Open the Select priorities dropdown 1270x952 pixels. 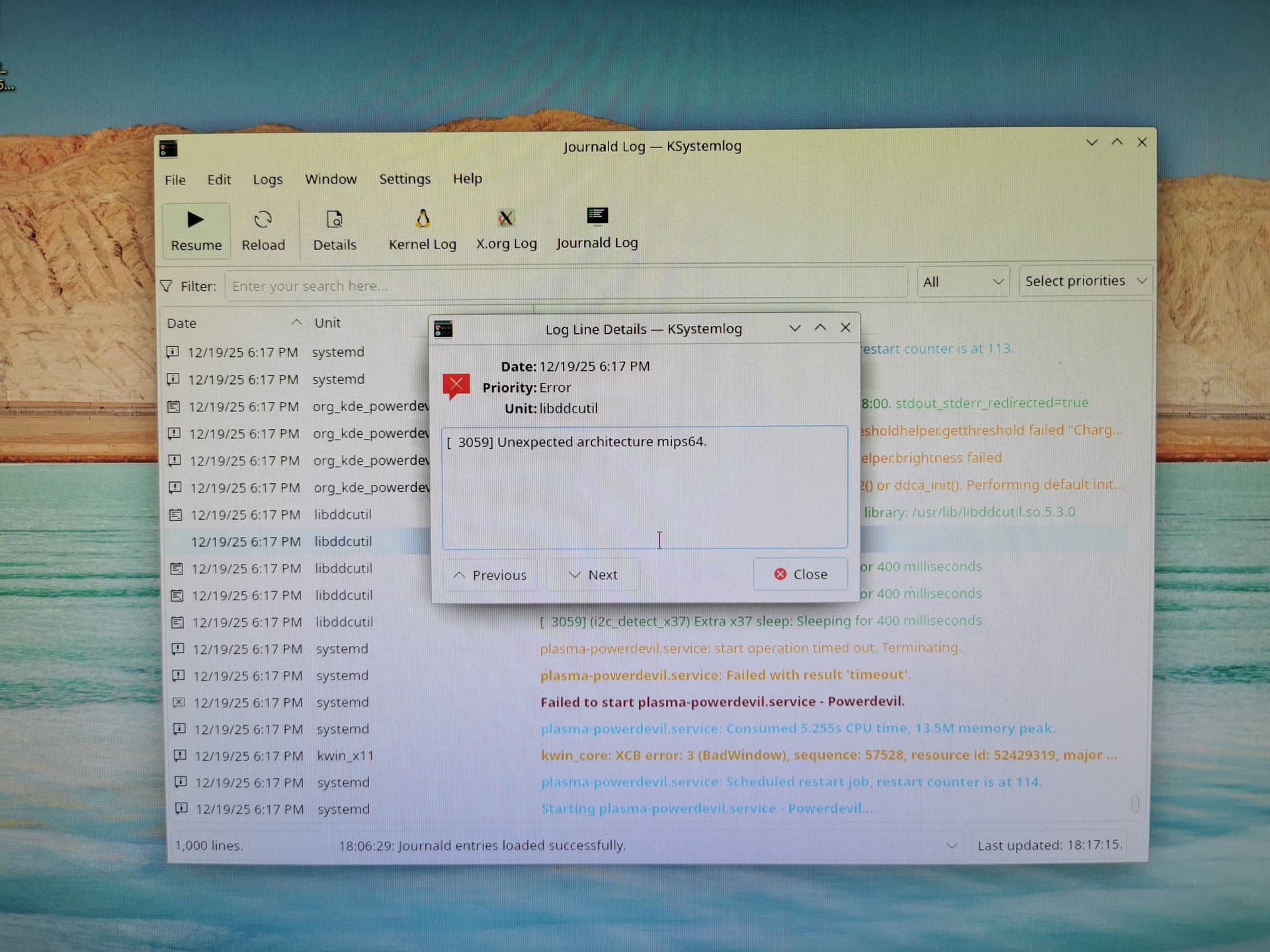coord(1085,281)
